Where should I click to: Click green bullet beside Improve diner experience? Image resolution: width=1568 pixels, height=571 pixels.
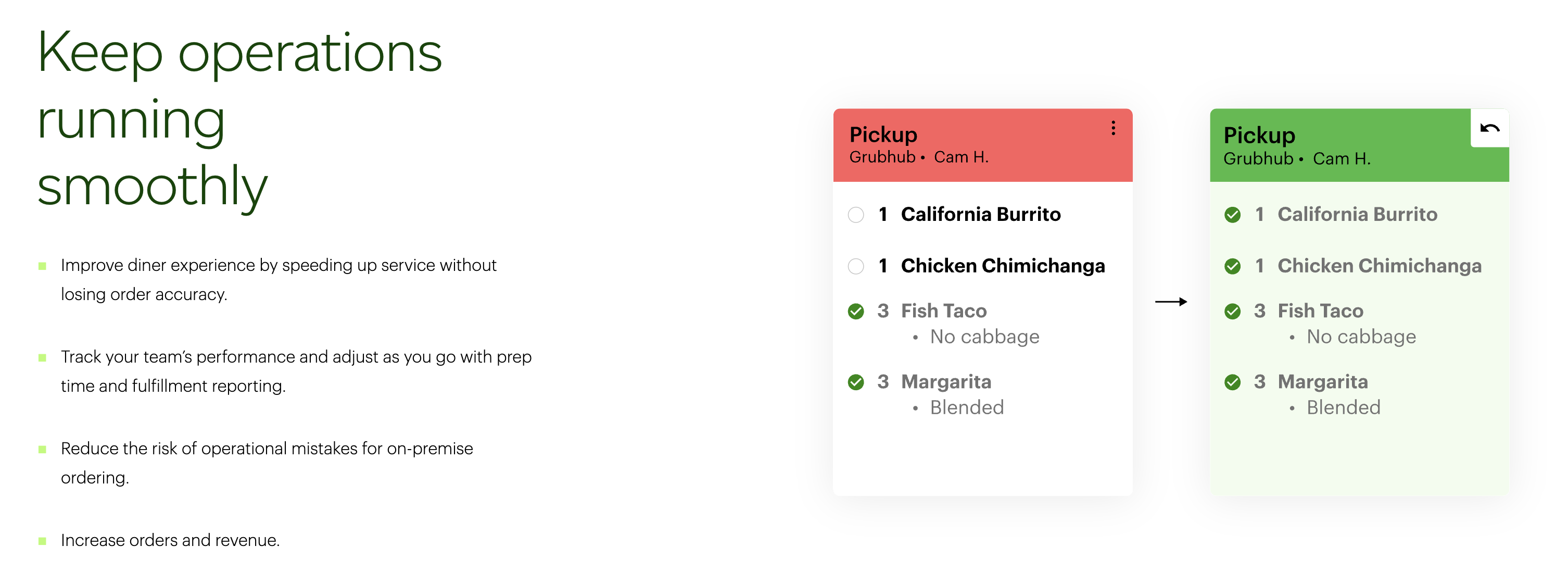[42, 266]
